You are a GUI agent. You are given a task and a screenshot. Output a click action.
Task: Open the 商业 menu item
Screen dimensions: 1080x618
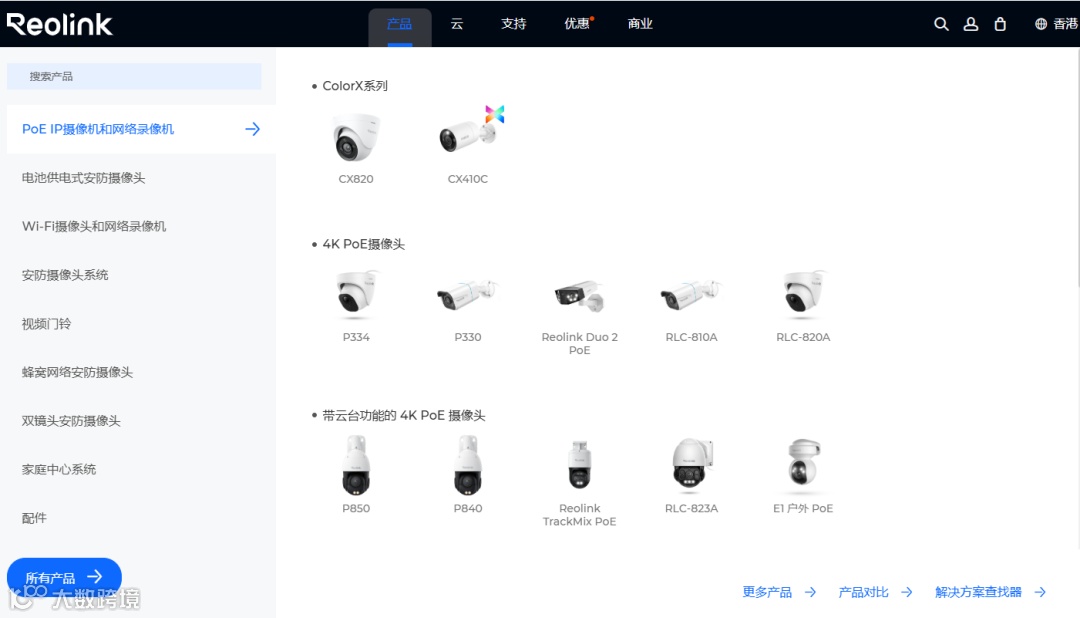640,24
